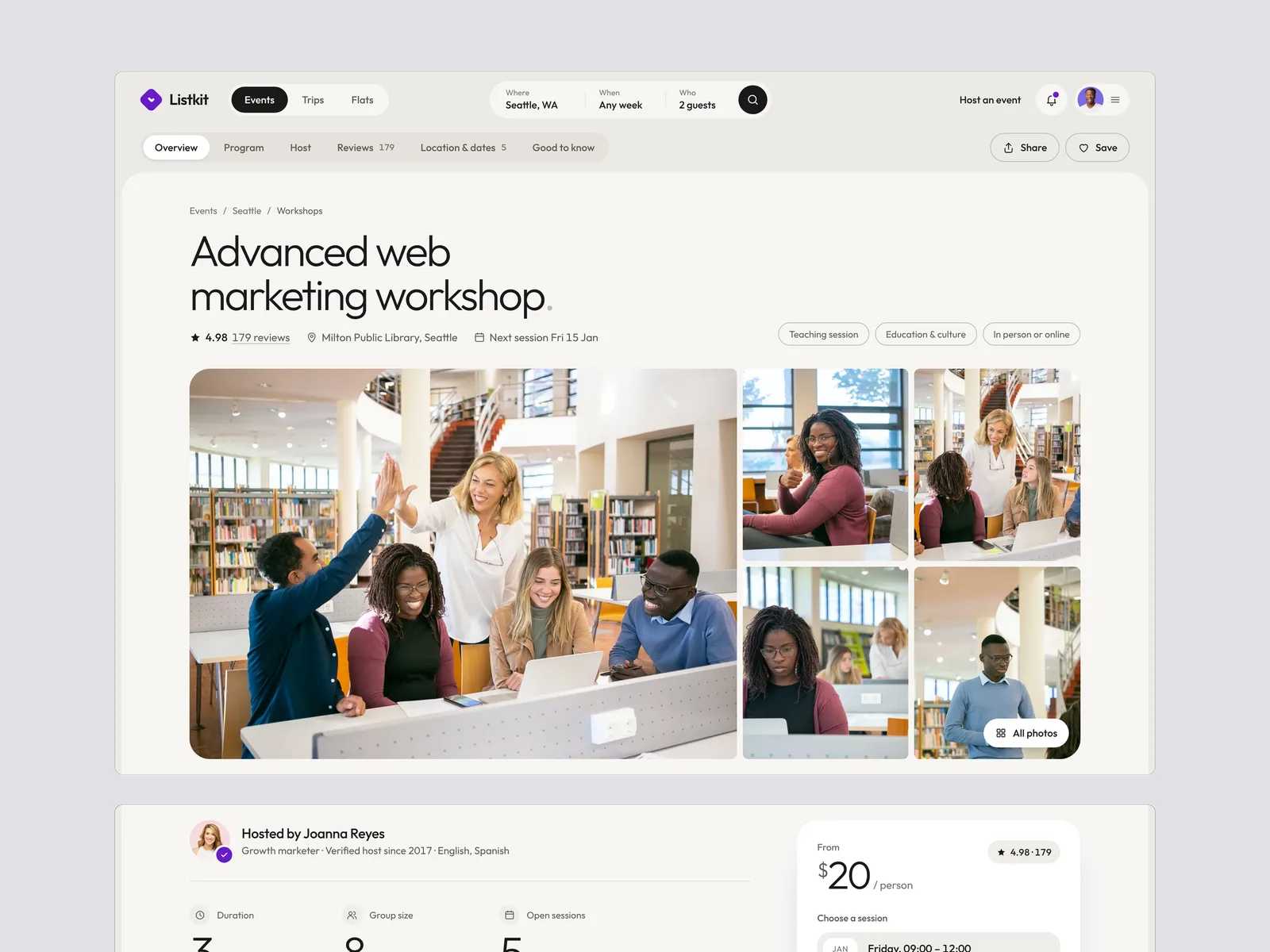This screenshot has width=1270, height=952.
Task: Save this event with the heart button
Action: click(x=1097, y=148)
